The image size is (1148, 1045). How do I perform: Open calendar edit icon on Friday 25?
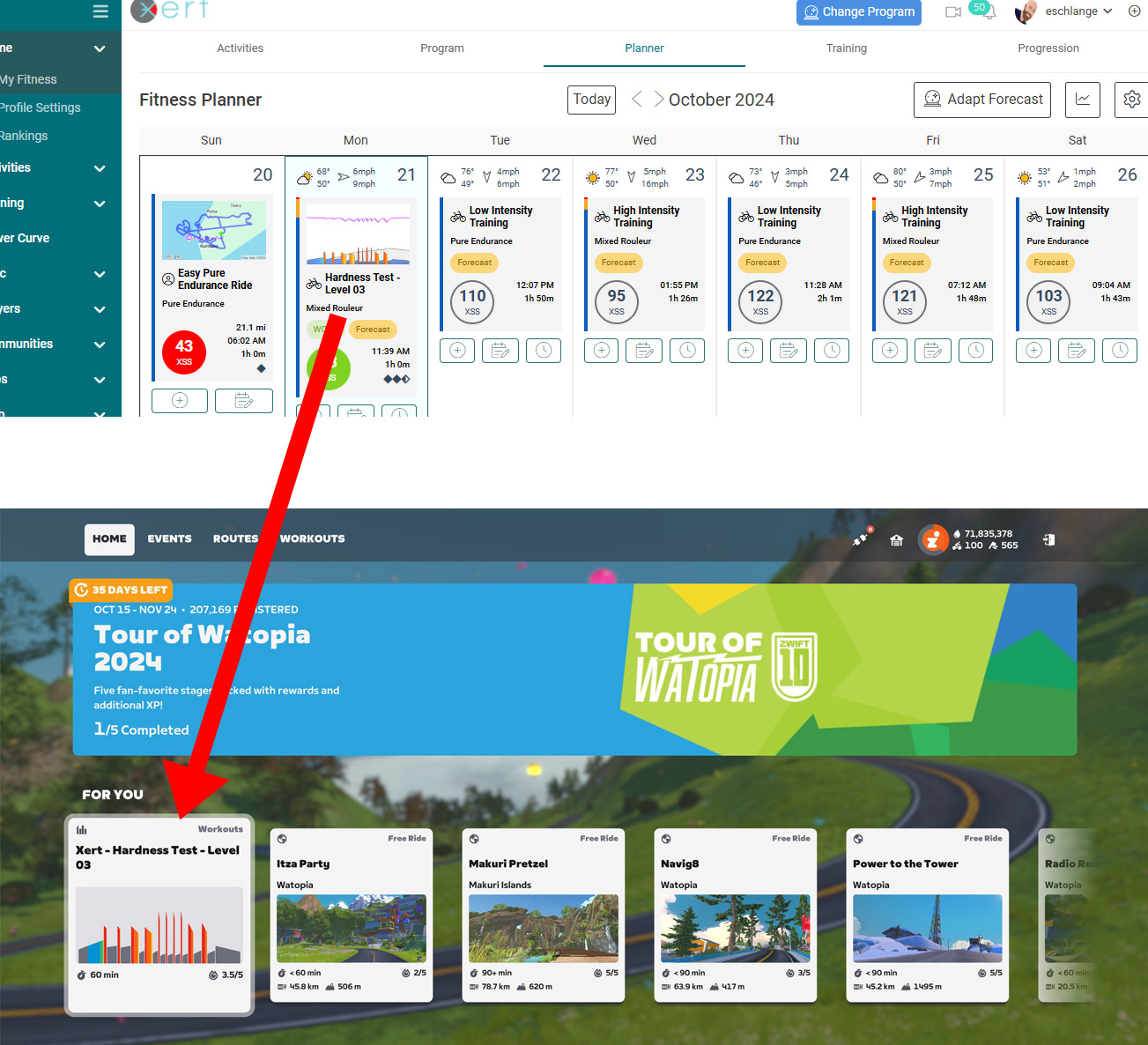tap(932, 351)
